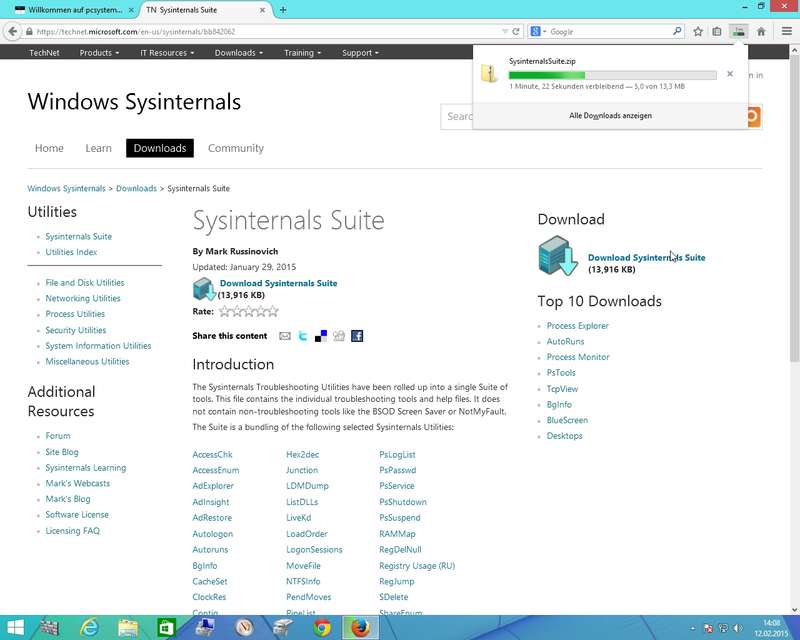Share content on Twitter icon
Viewport: 800px width, 640px height.
click(303, 336)
